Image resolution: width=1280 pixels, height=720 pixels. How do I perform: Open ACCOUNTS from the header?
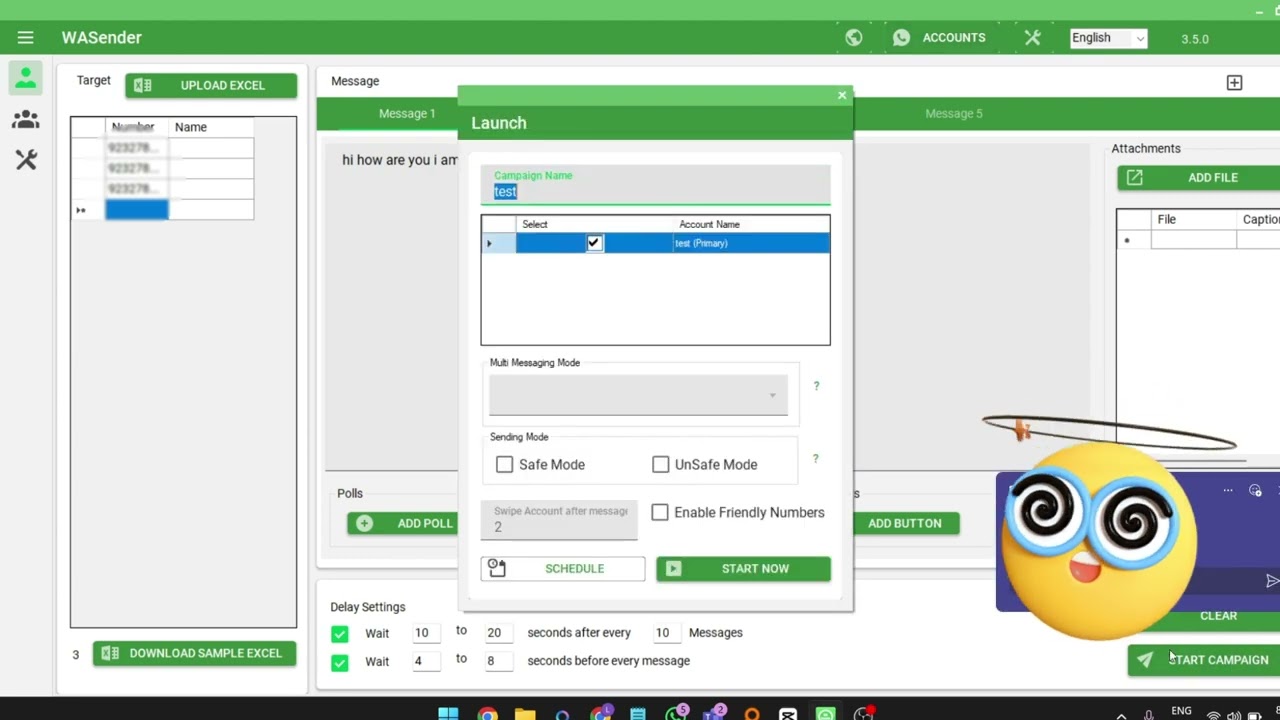[x=939, y=38]
